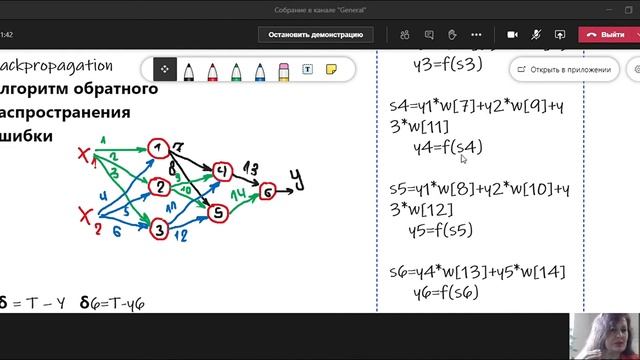Choose the blue pen tool
640x360 pixels.
tap(260, 72)
